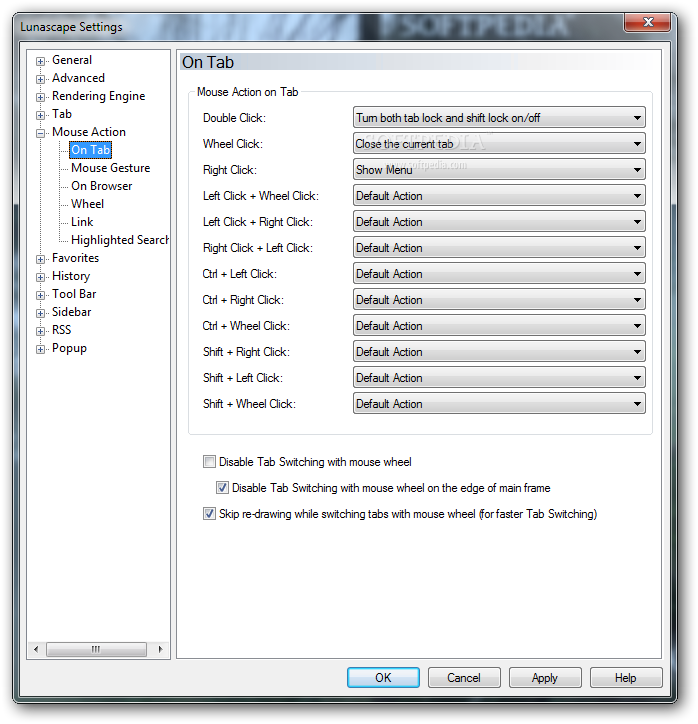
Task: Open the Wheel Click action dropdown
Action: 499,144
